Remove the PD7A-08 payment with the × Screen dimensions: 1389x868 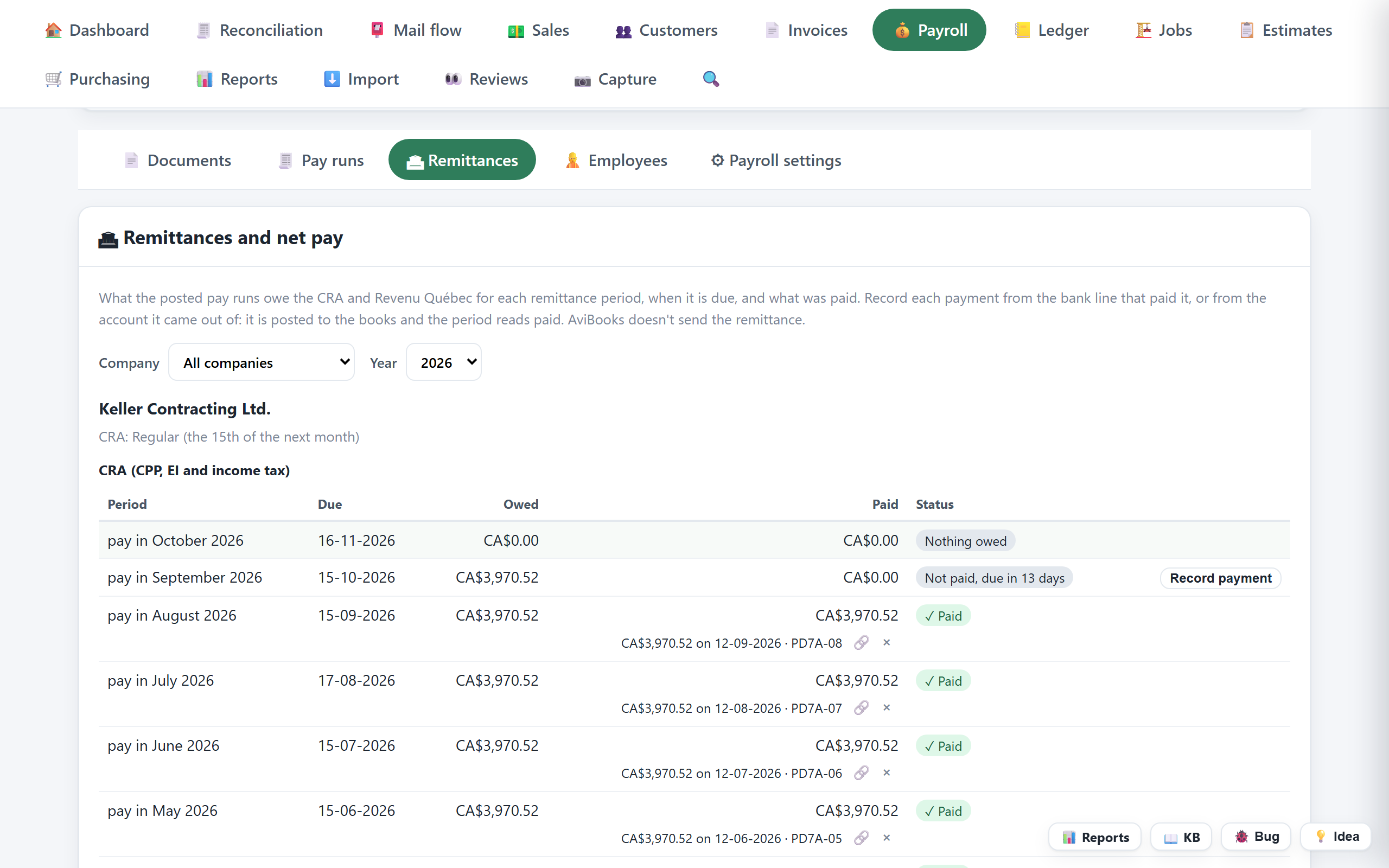[886, 642]
